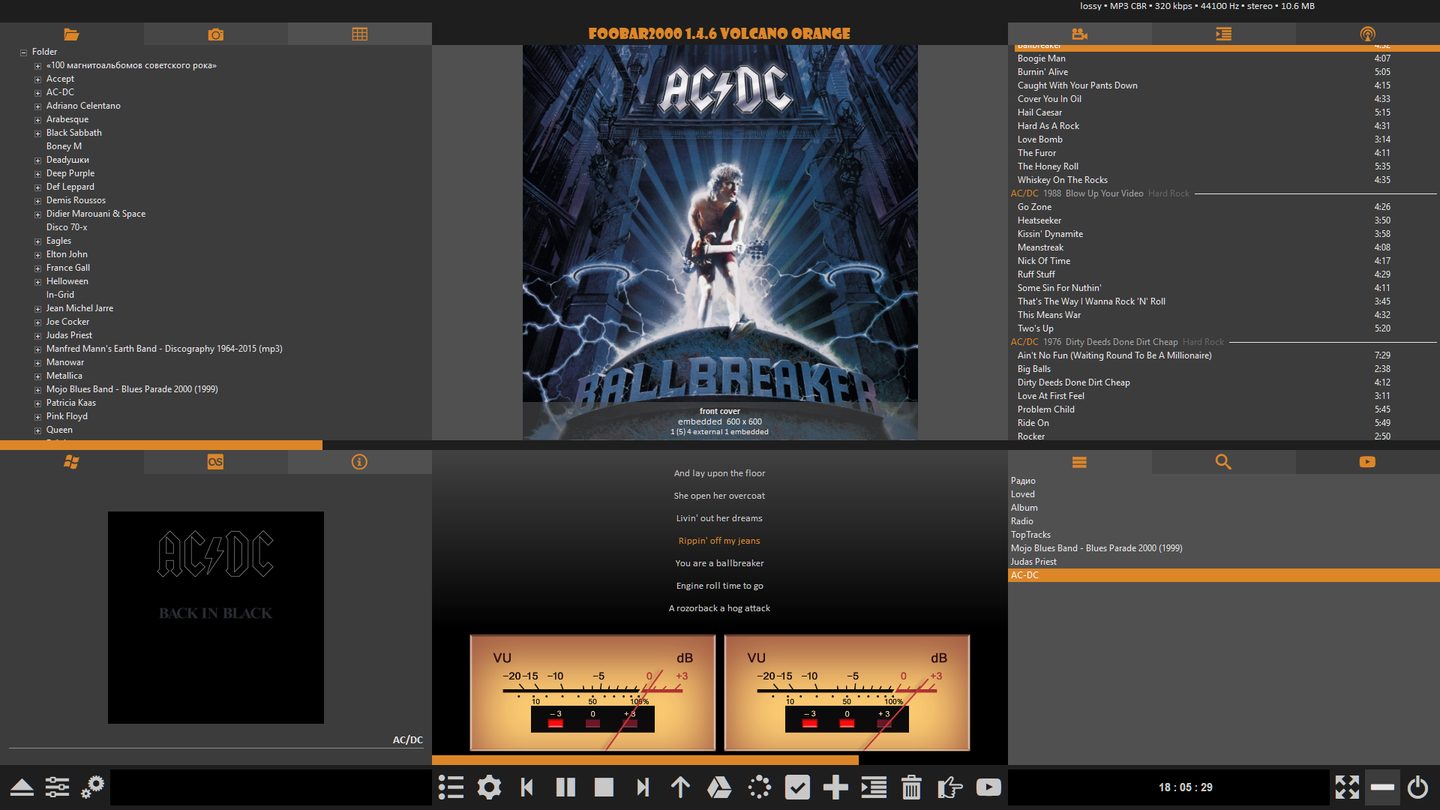Open the playlist queue tab icon
This screenshot has width=1440, height=810.
pos(1223,34)
